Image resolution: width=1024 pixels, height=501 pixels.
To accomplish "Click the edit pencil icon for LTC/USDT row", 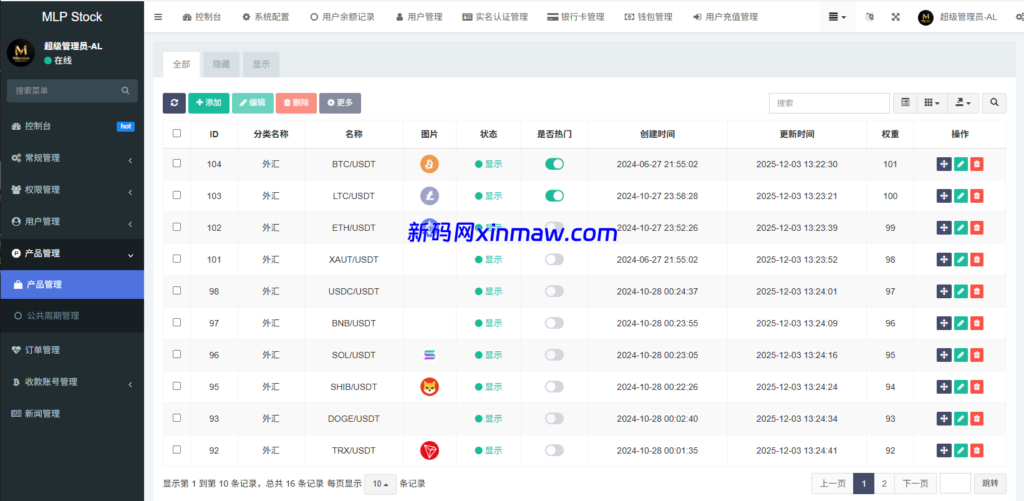I will click(960, 195).
